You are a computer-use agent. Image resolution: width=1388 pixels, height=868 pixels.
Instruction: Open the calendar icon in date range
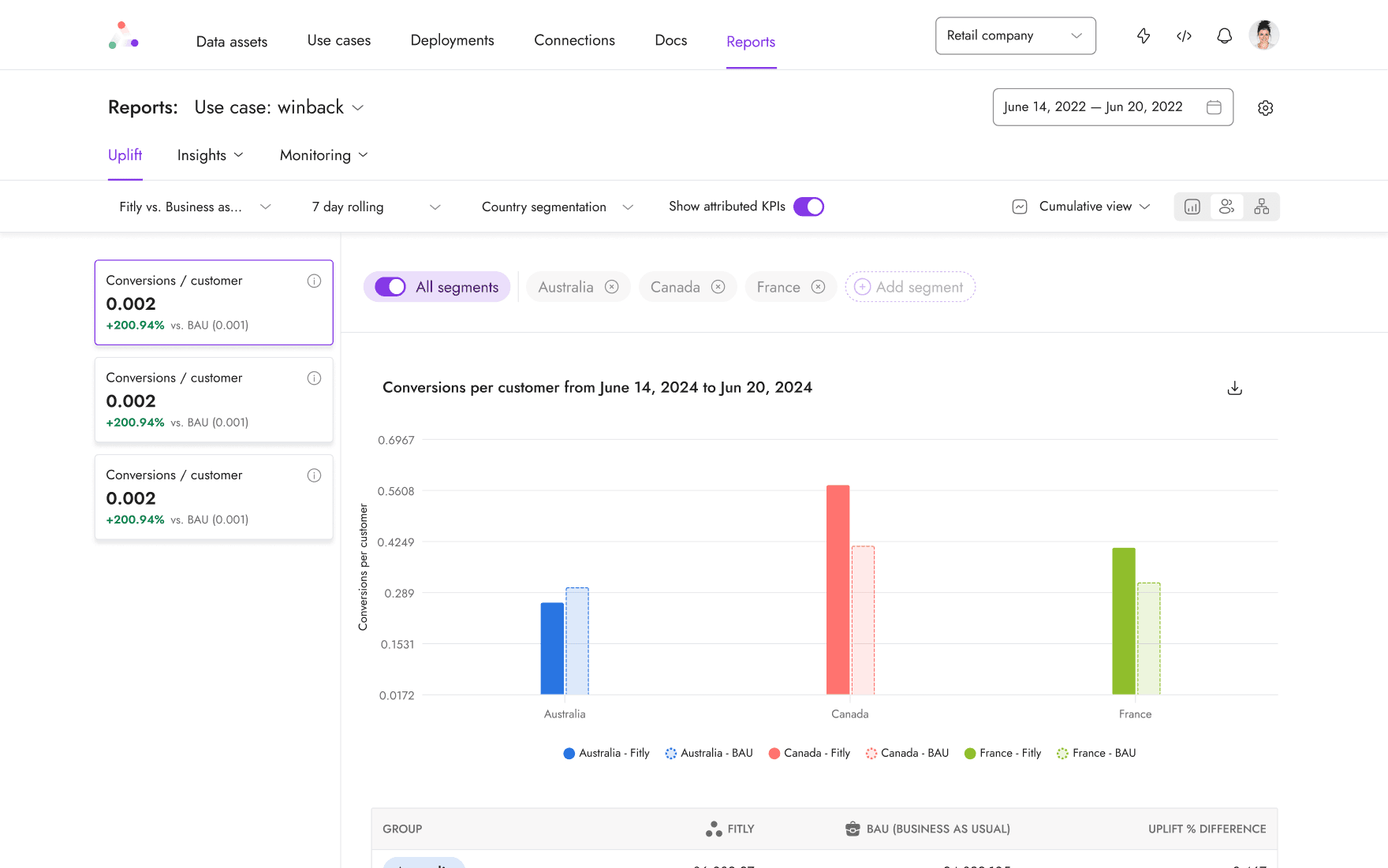1214,107
